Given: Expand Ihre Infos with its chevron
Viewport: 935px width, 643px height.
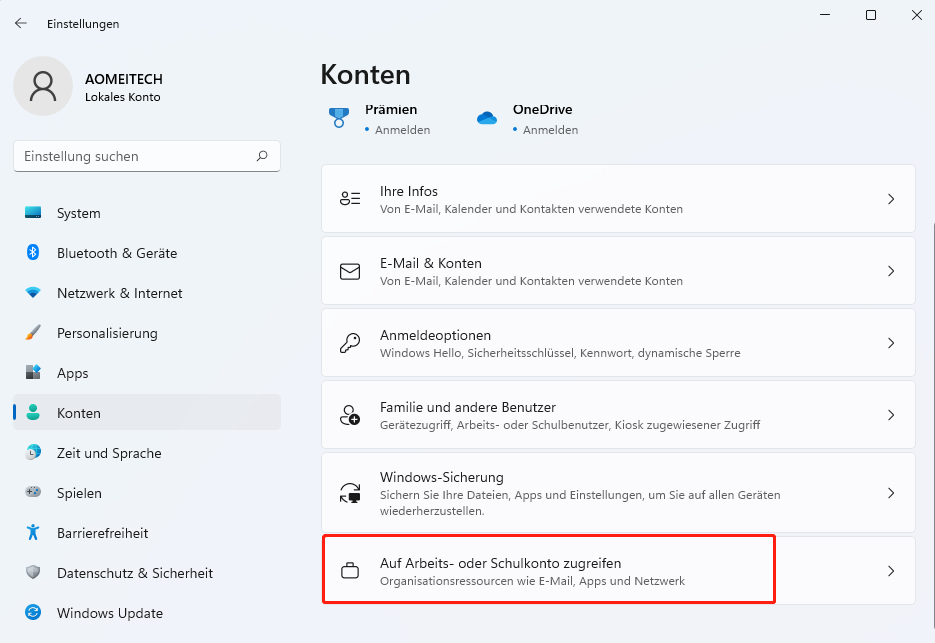Looking at the screenshot, I should pyautogui.click(x=890, y=199).
